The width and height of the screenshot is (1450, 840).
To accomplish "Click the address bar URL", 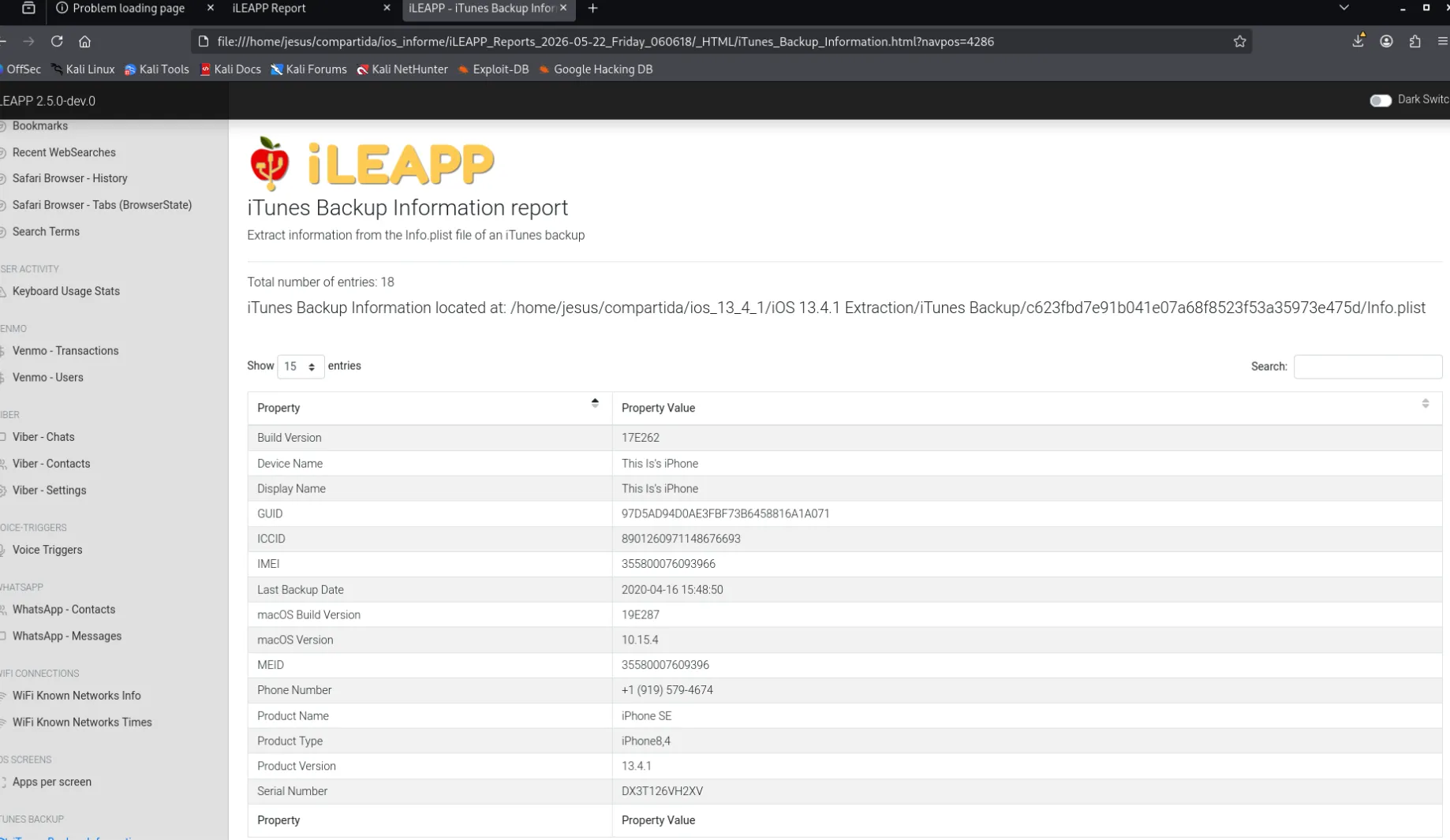I will [605, 42].
